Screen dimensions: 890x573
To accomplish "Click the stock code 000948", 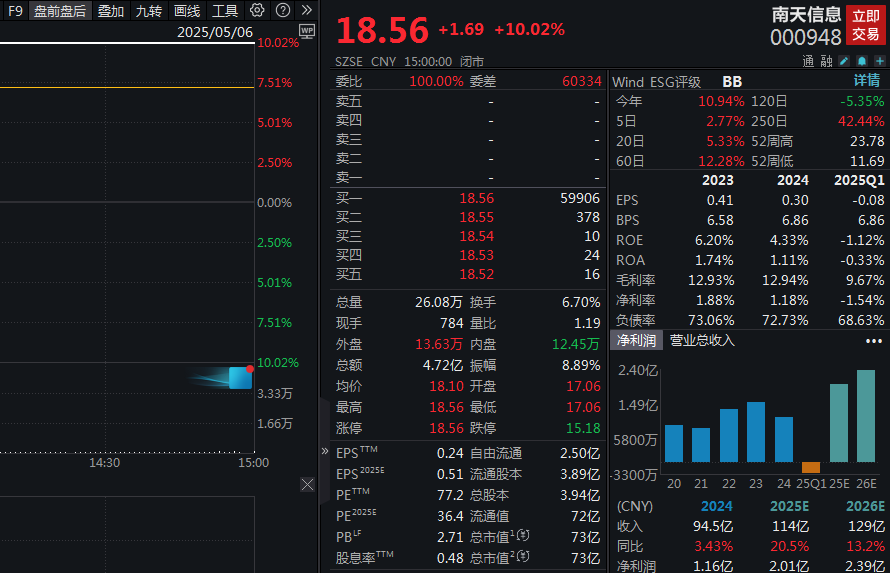I will pos(805,37).
